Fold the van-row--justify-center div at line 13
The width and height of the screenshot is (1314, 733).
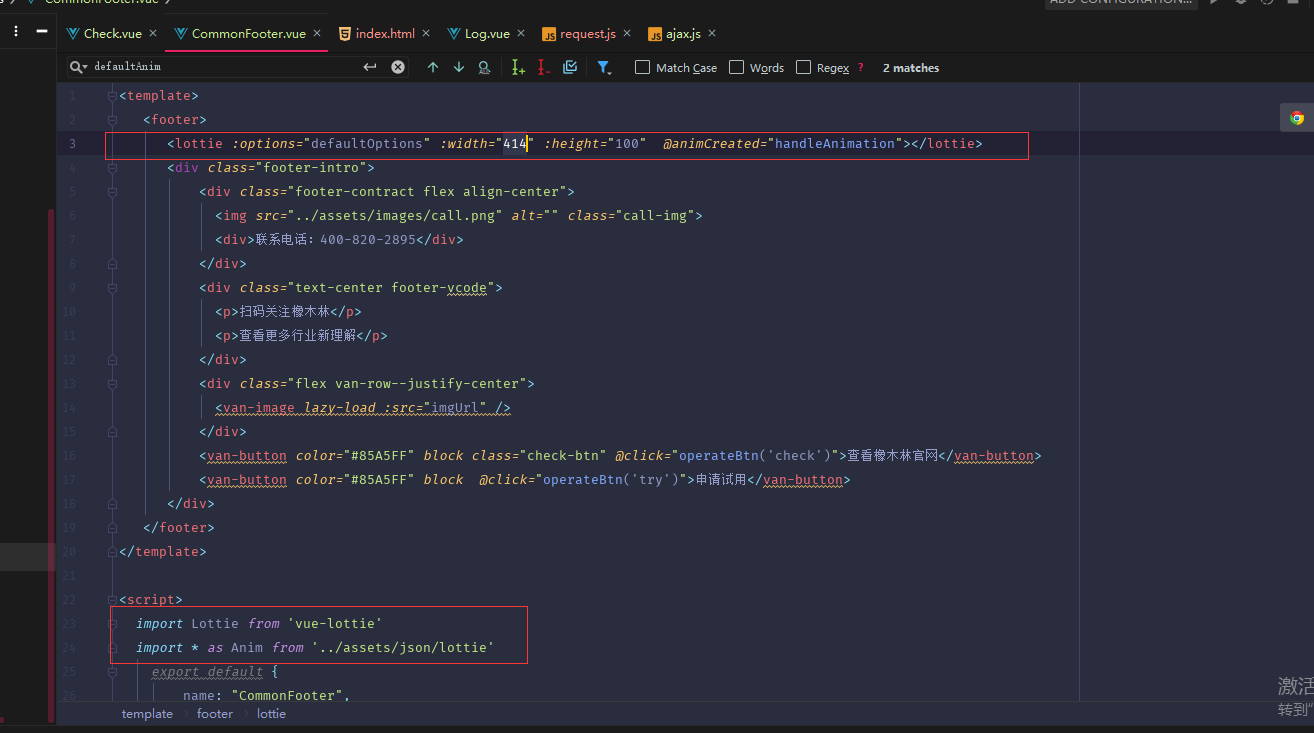pyautogui.click(x=112, y=384)
